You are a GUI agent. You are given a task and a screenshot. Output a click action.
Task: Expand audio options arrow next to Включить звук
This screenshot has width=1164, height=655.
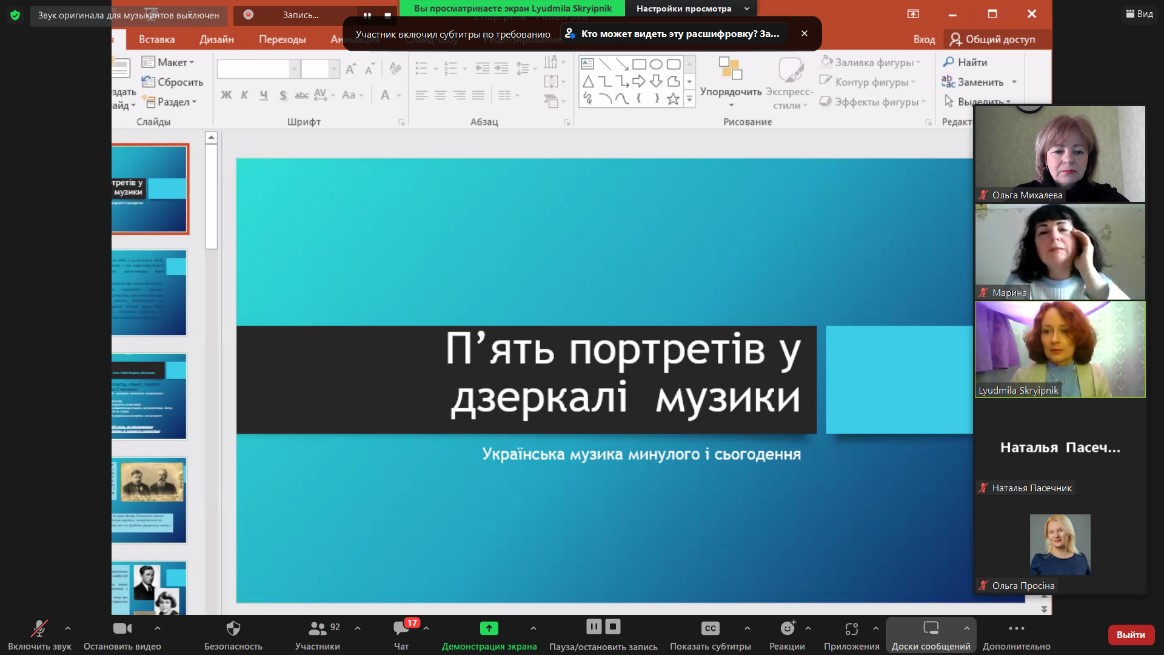68,628
